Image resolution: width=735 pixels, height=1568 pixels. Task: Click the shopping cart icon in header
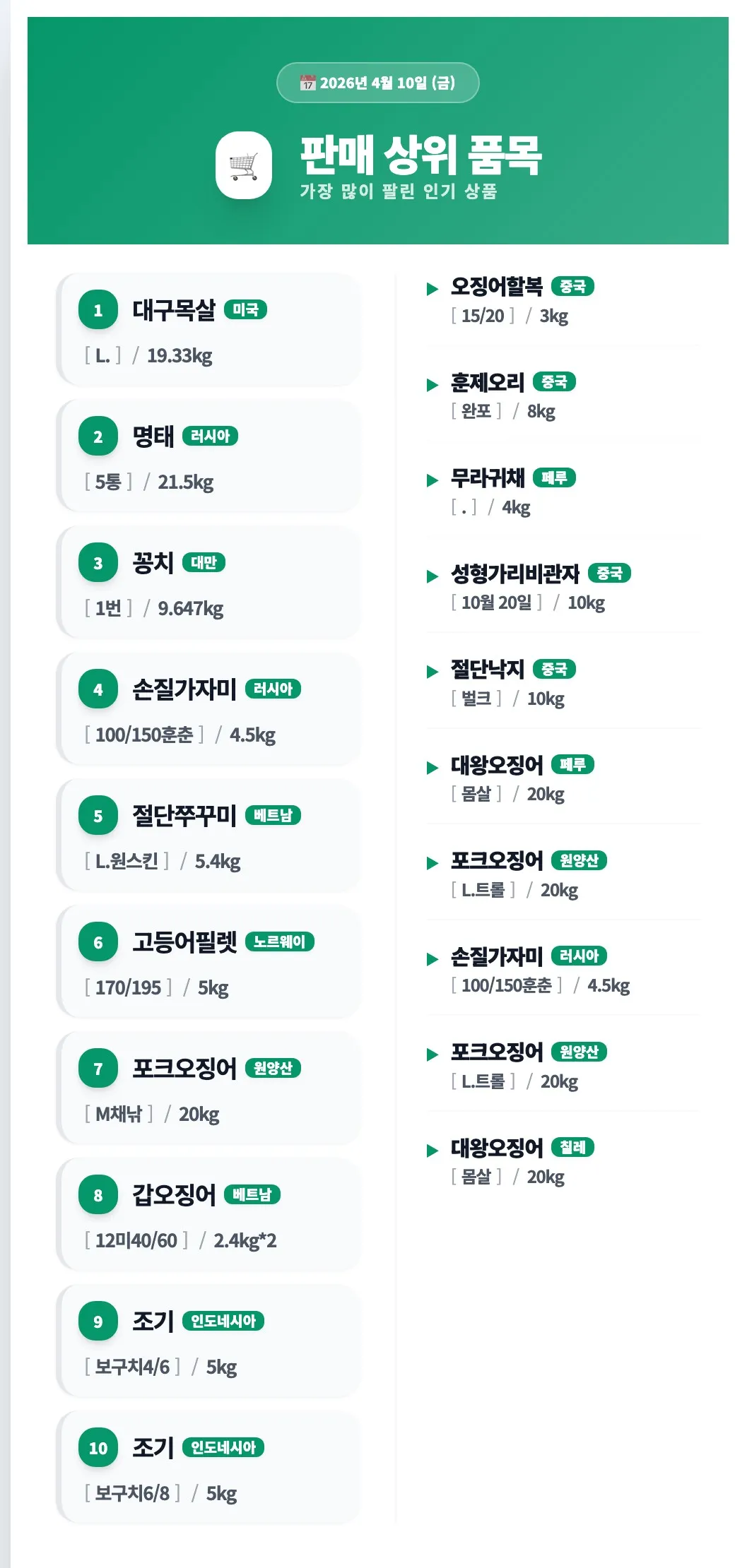click(x=243, y=165)
